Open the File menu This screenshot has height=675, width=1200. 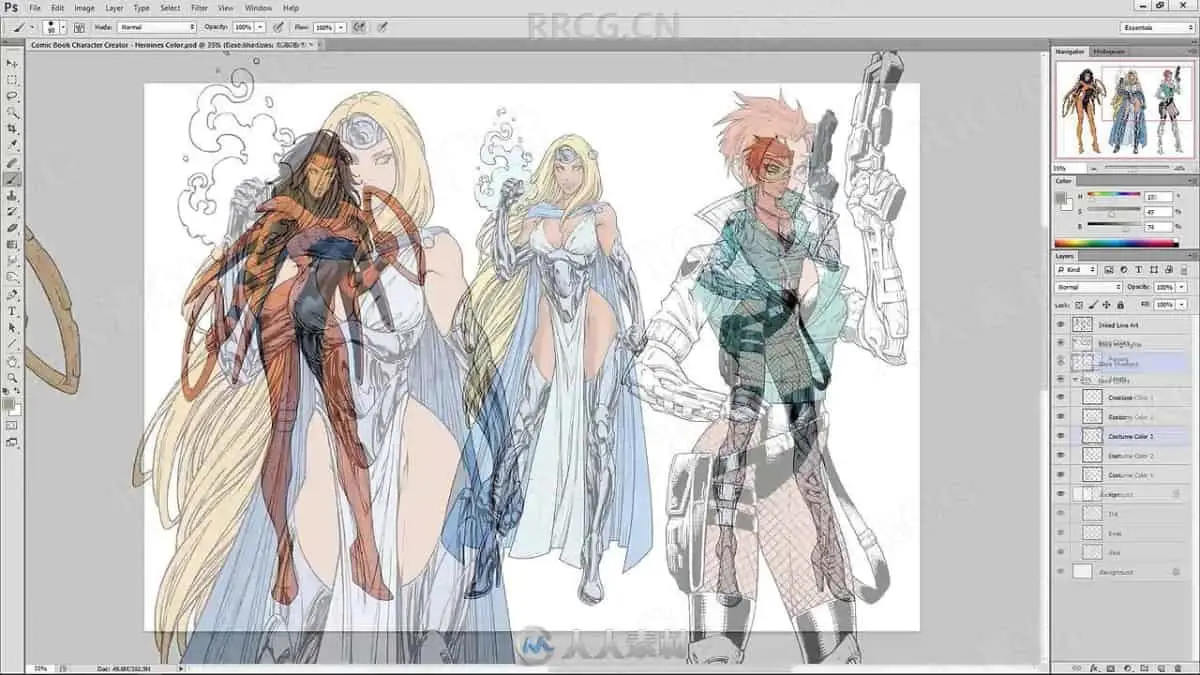click(x=35, y=8)
